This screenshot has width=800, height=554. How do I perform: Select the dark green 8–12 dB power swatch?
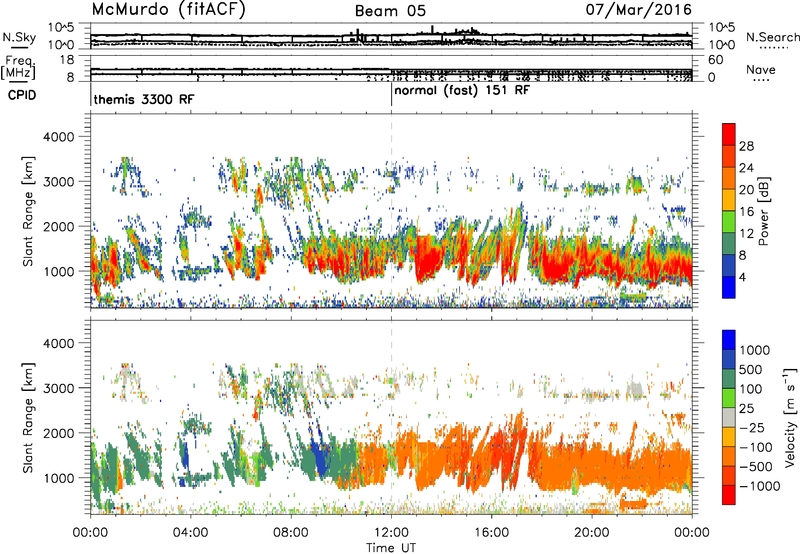tap(729, 243)
